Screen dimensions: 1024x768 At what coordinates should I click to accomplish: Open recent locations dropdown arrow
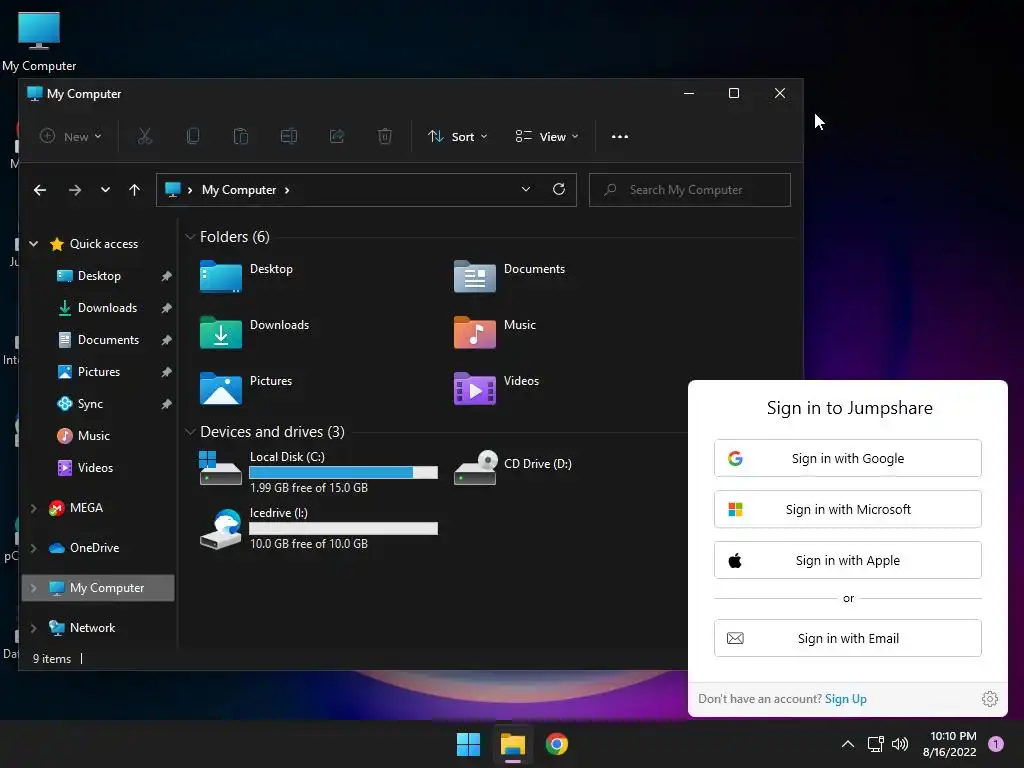click(x=105, y=190)
